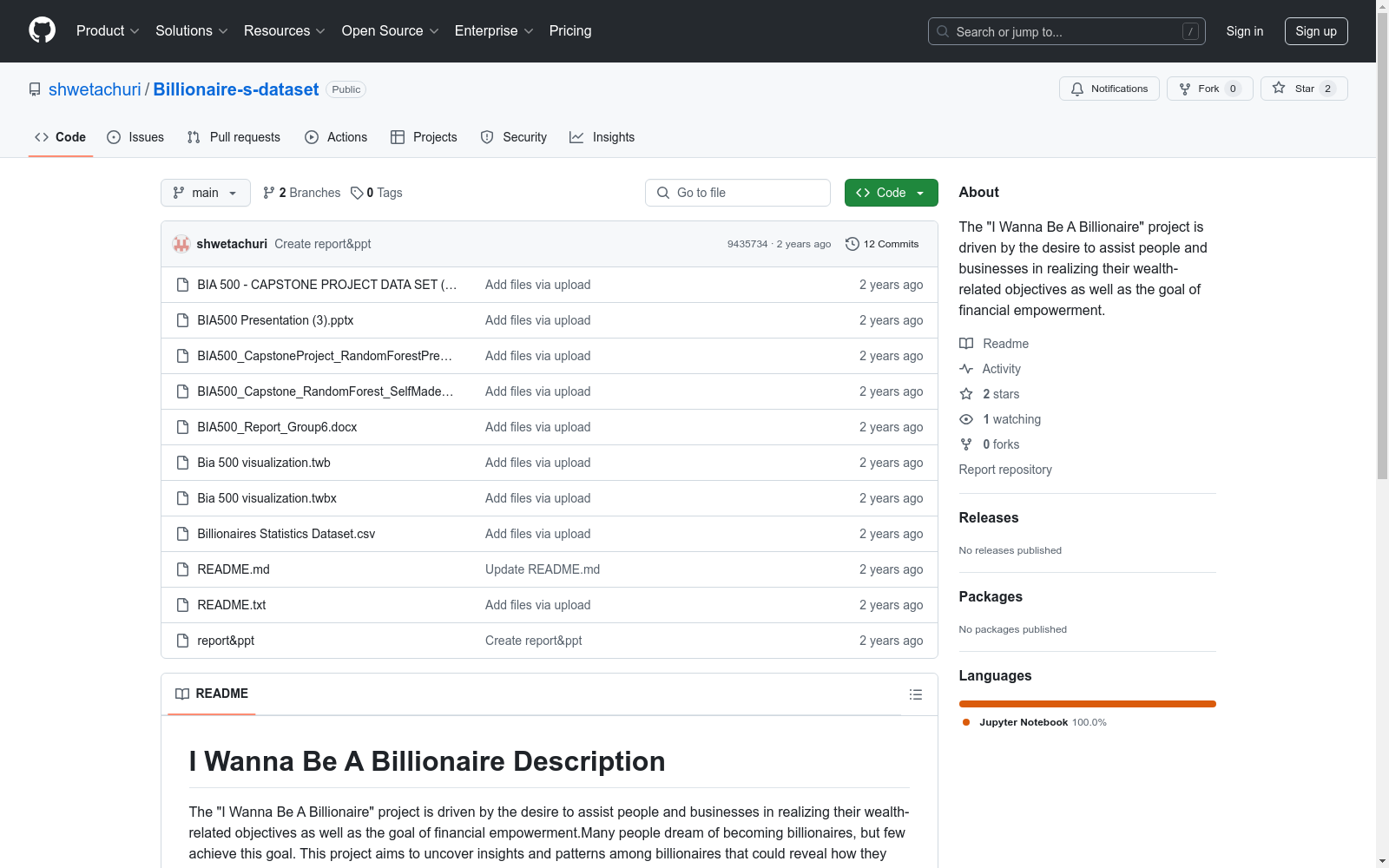This screenshot has width=1389, height=868.
Task: Open Bia 500 visualization.twb file
Action: [x=264, y=463]
